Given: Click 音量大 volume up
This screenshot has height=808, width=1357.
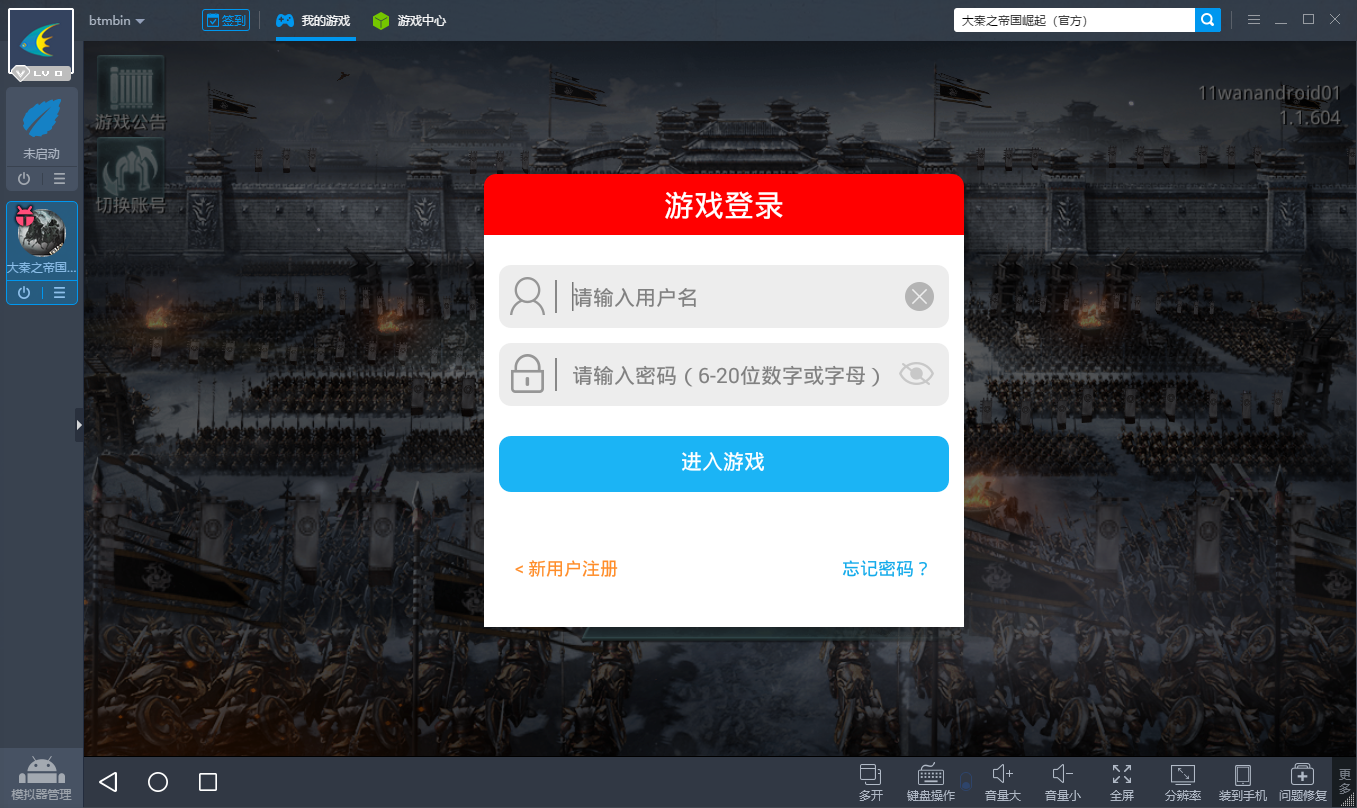Looking at the screenshot, I should 1003,782.
